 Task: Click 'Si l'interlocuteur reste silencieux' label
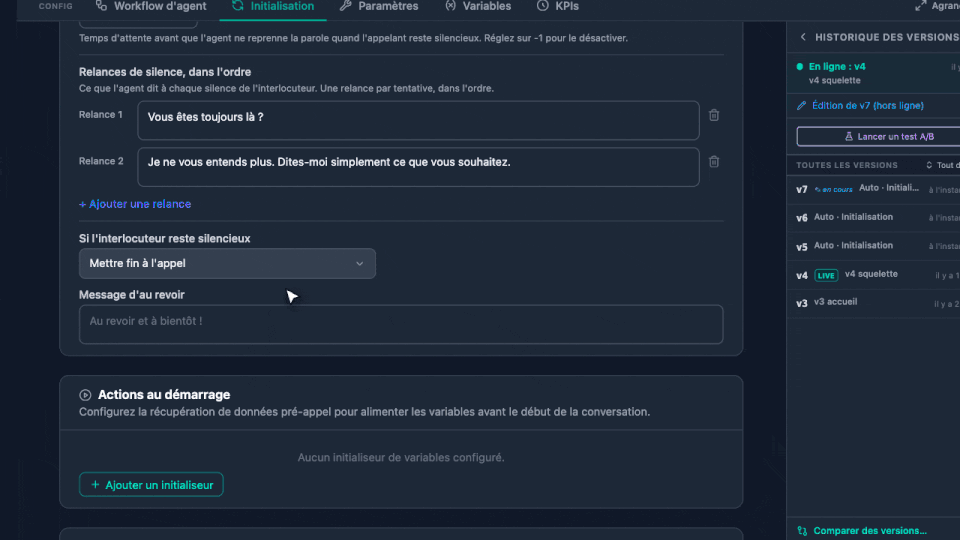point(165,239)
